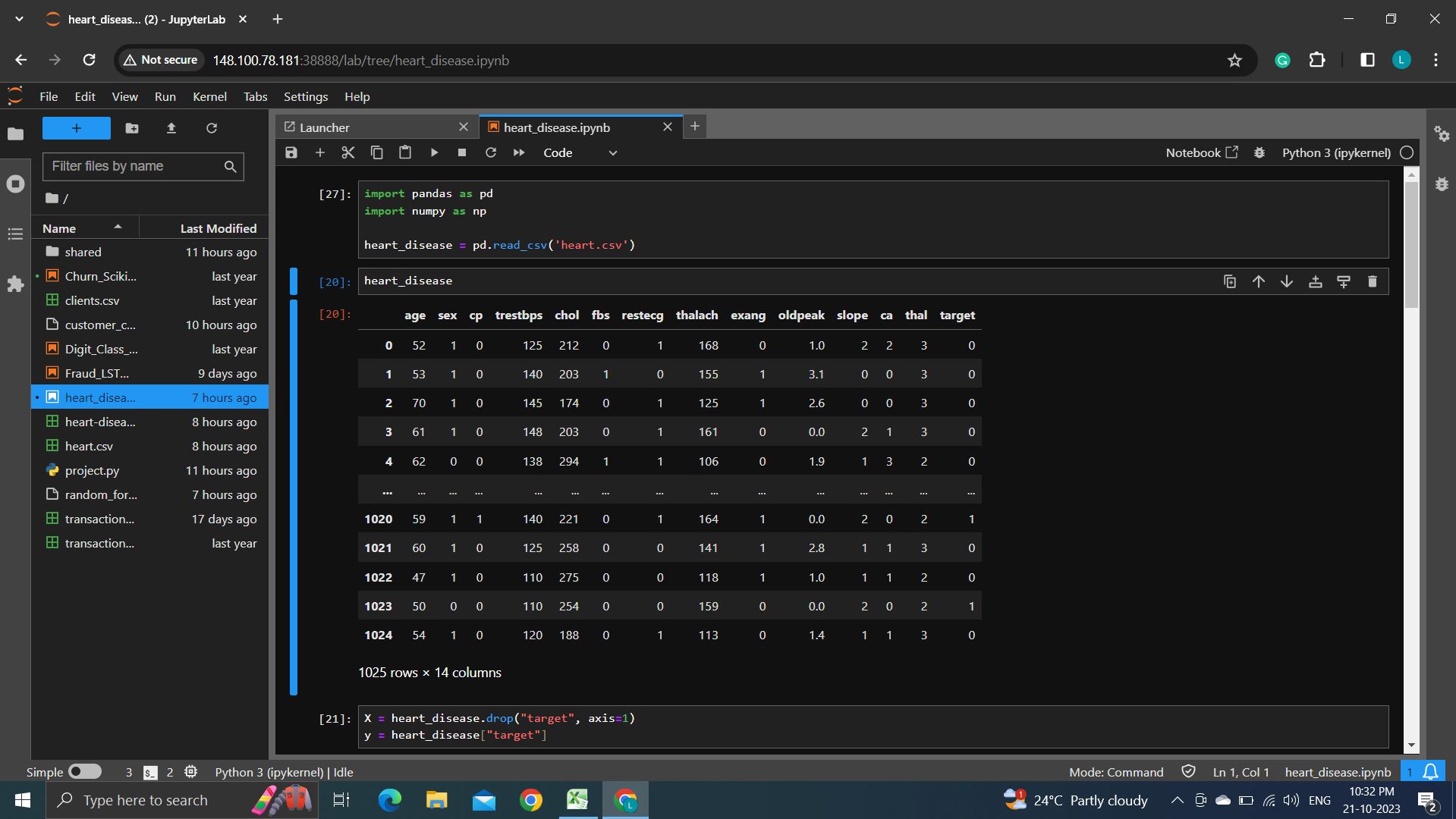
Task: Open the Run menu
Action: 165,96
